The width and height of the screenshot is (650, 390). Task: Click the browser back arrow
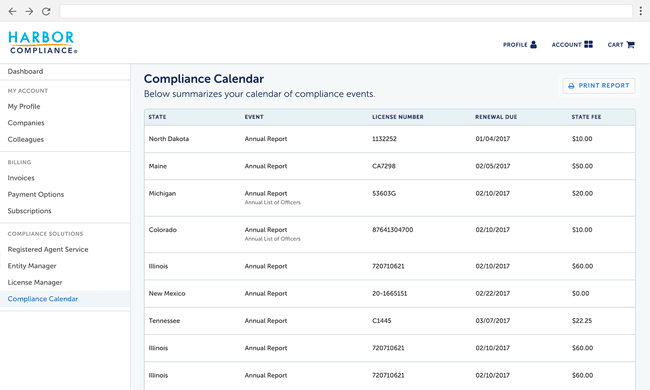[12, 12]
